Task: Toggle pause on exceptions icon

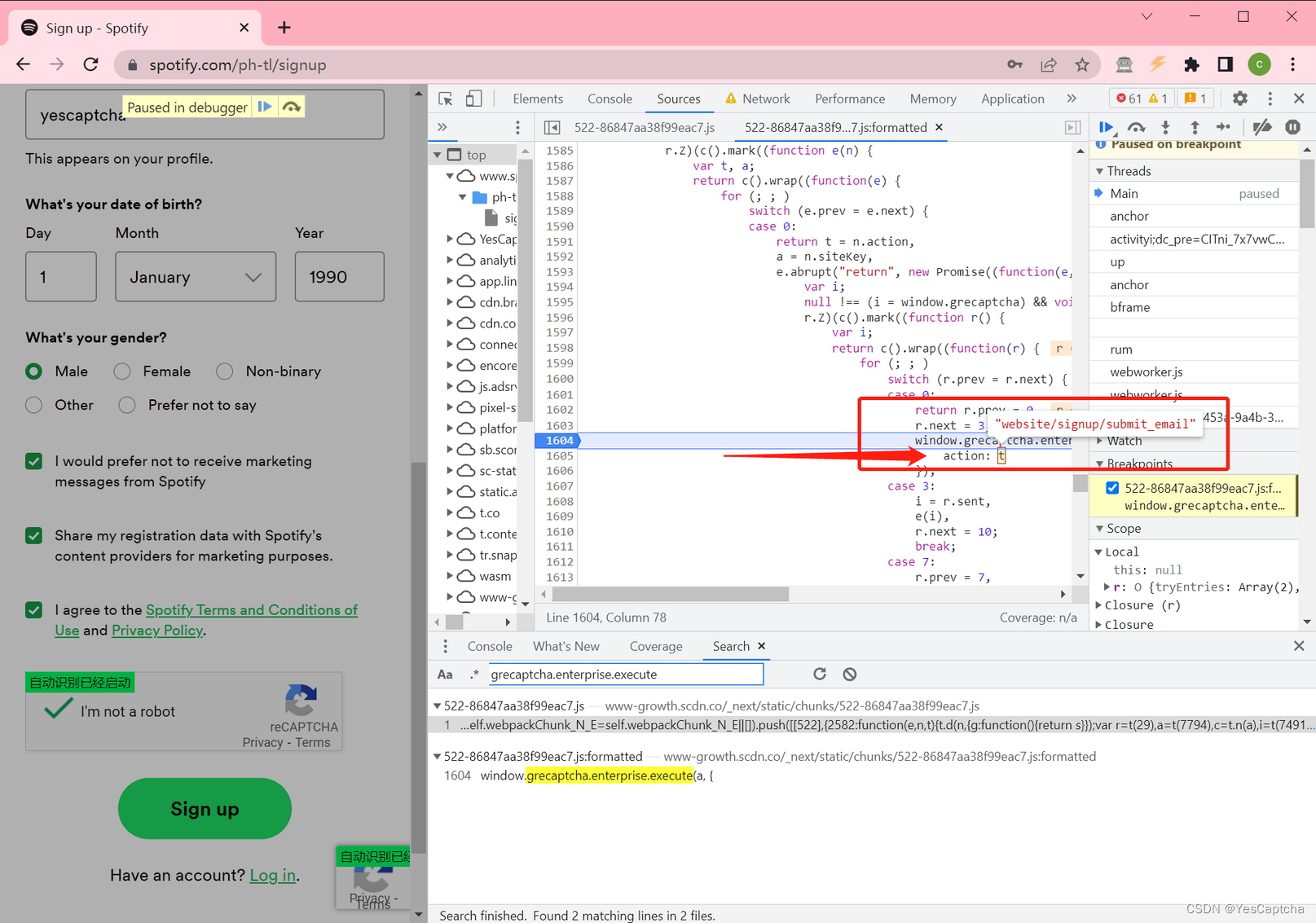Action: (x=1293, y=127)
